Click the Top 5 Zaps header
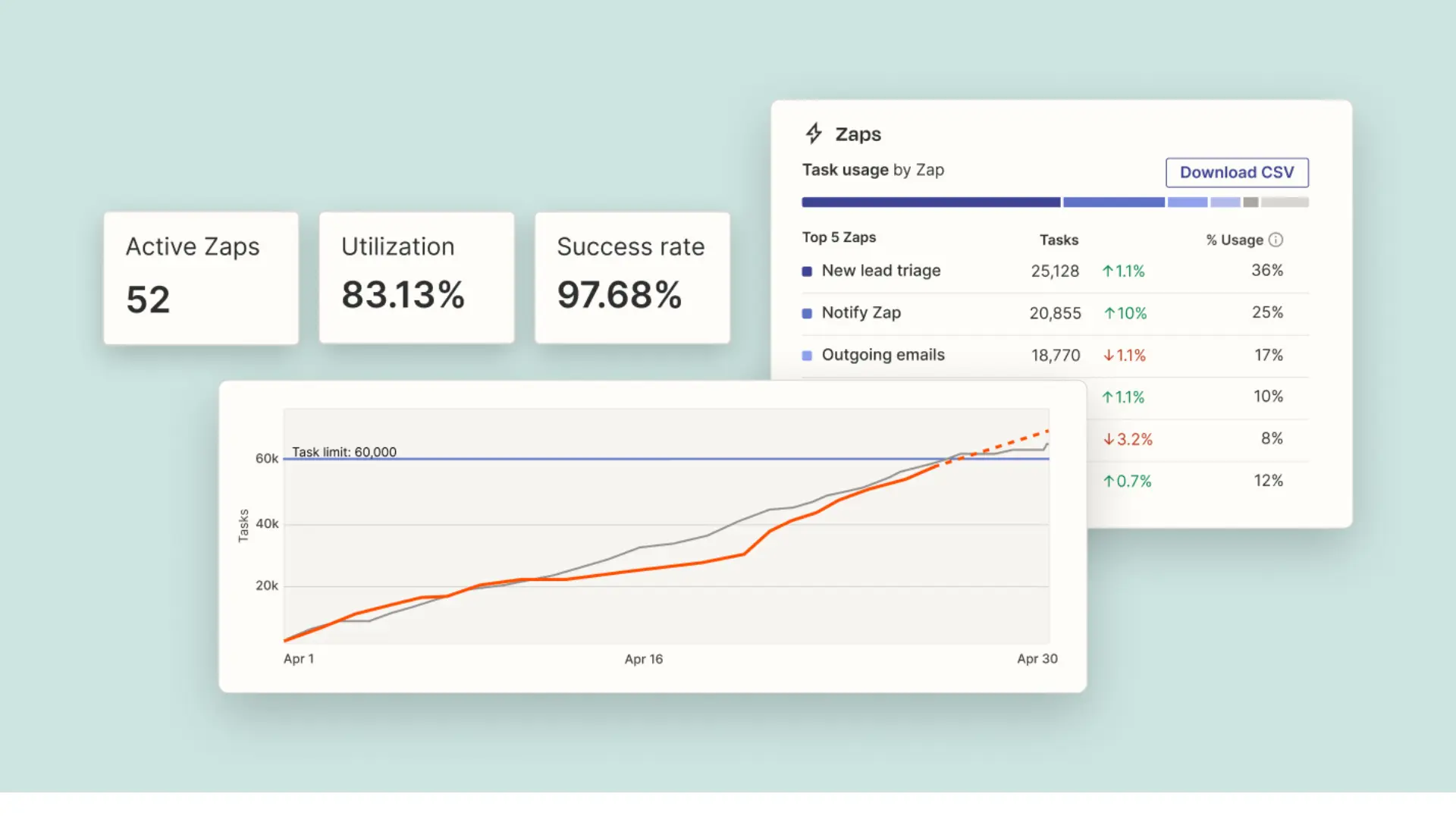 [x=839, y=237]
